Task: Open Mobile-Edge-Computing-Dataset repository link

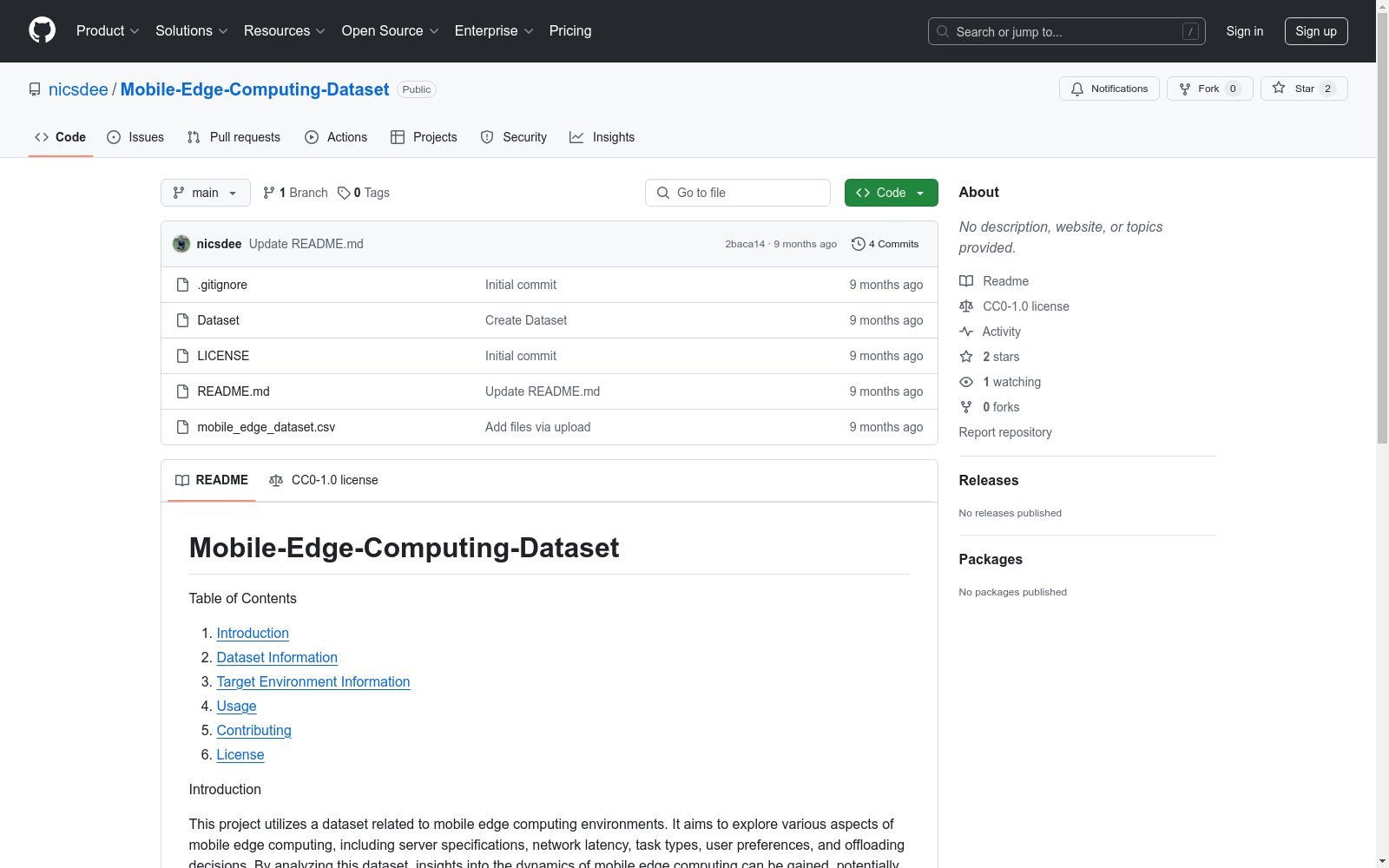Action: (x=254, y=89)
